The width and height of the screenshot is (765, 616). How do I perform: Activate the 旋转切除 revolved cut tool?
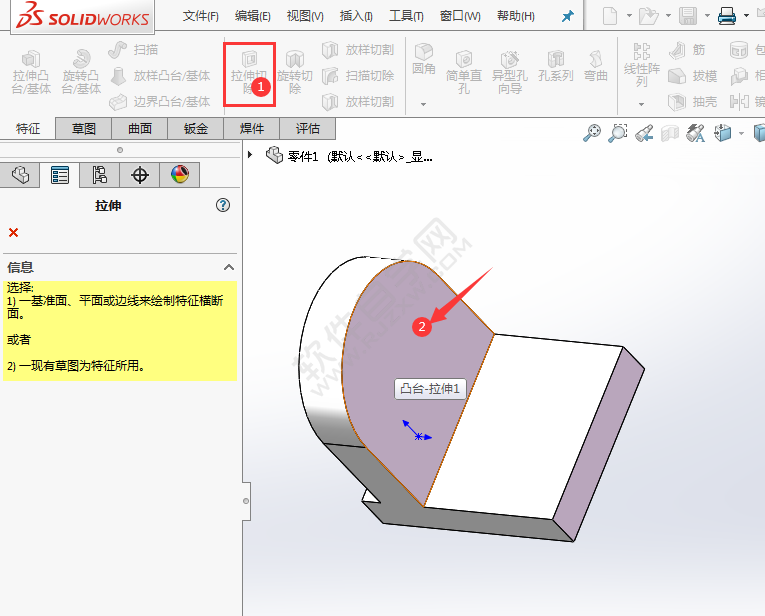coord(295,73)
